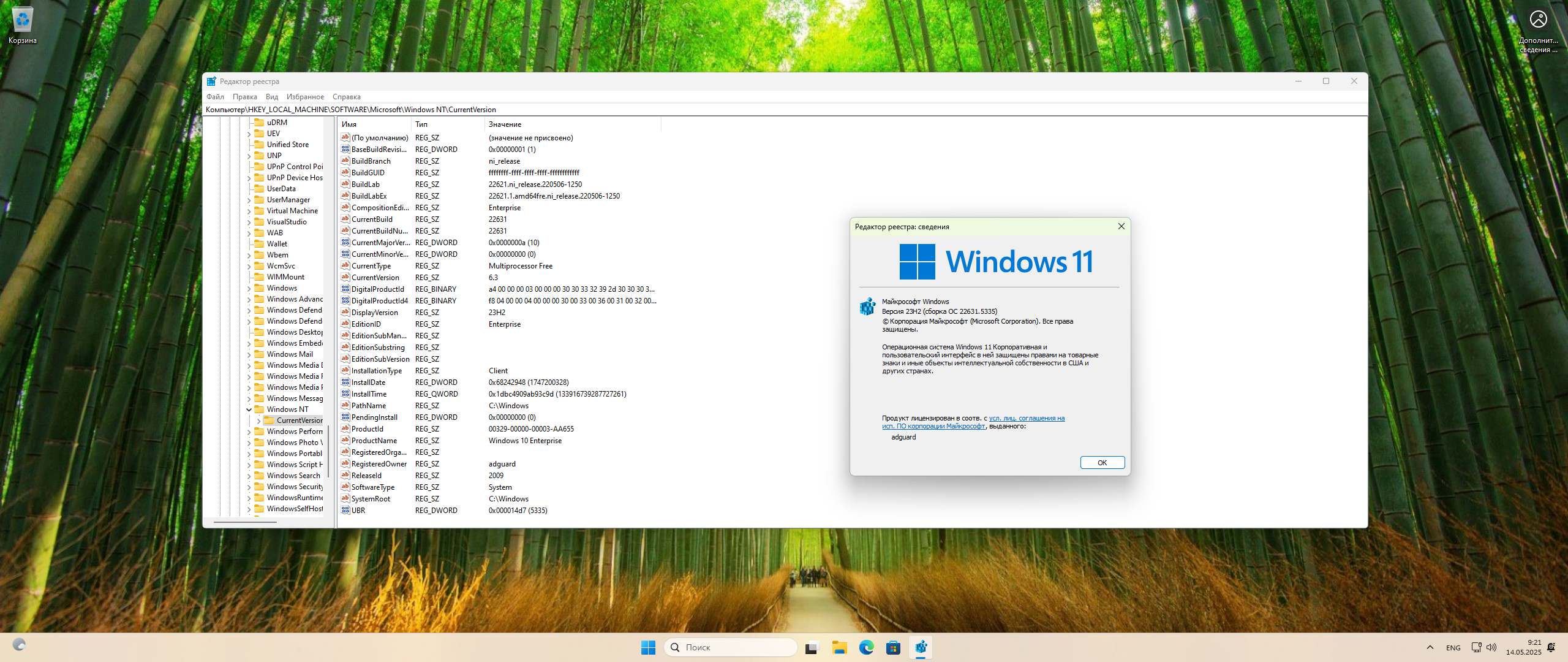
Task: Click the tree pane horizontal scrollbar
Action: pos(246,522)
